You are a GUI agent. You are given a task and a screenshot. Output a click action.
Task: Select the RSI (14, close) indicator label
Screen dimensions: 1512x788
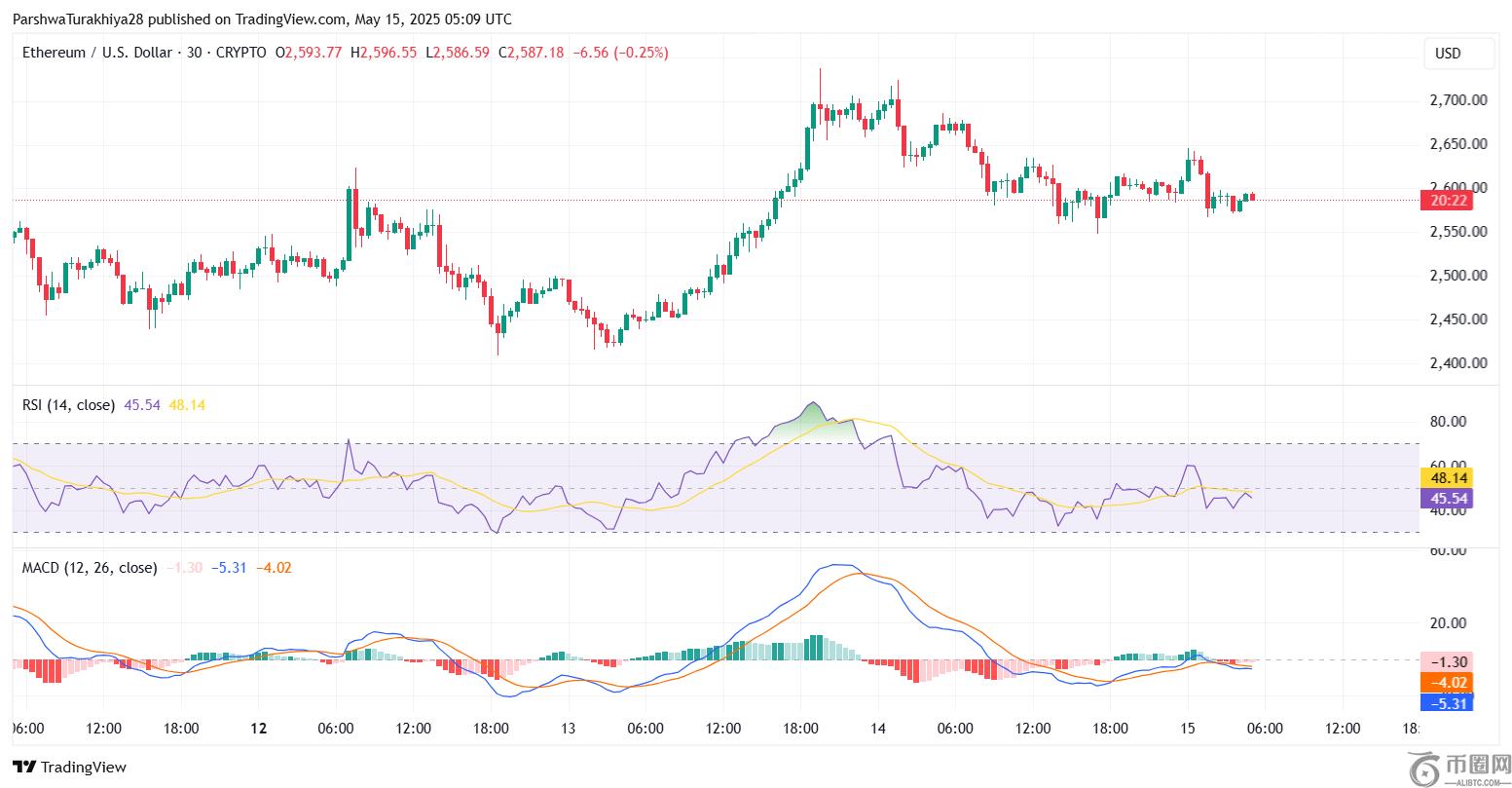(x=68, y=404)
